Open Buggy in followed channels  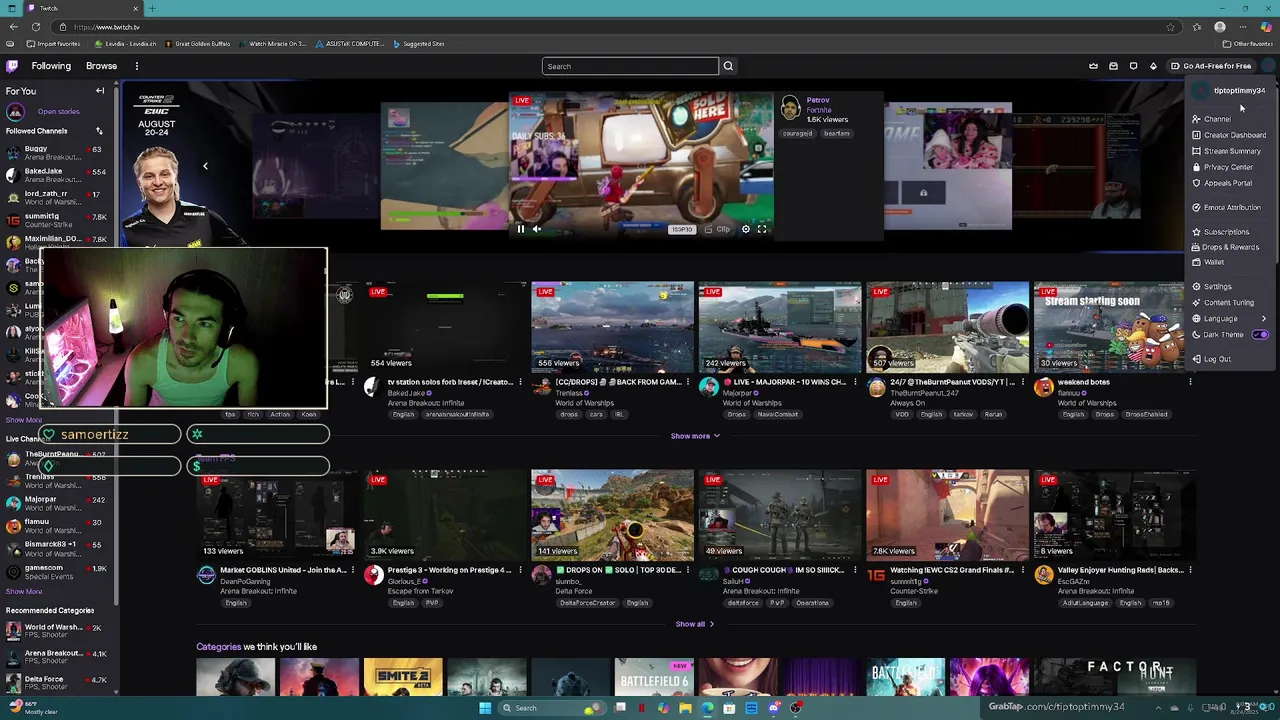57,153
